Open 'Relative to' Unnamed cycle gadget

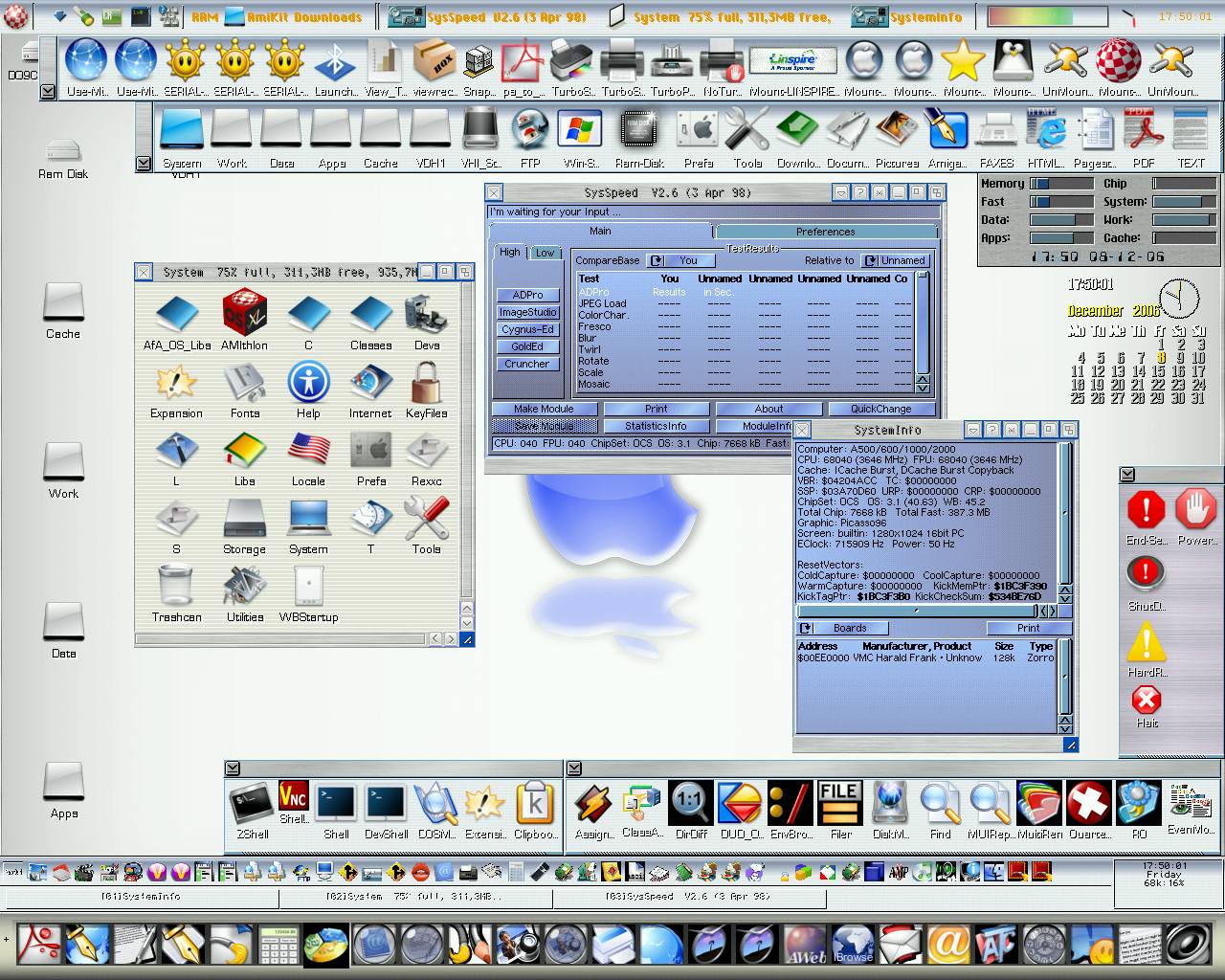click(x=896, y=260)
